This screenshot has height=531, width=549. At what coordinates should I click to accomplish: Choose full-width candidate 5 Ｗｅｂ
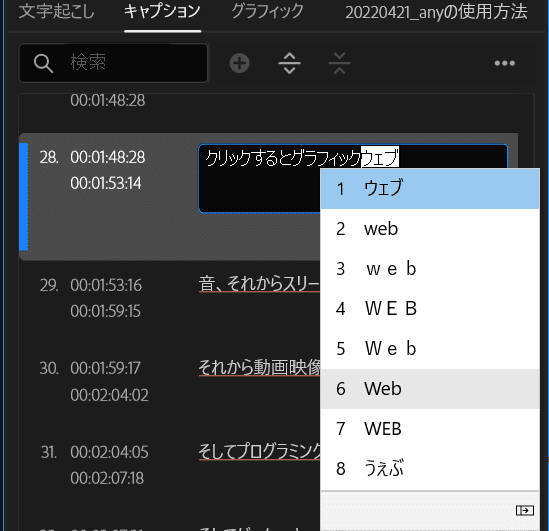tap(430, 349)
